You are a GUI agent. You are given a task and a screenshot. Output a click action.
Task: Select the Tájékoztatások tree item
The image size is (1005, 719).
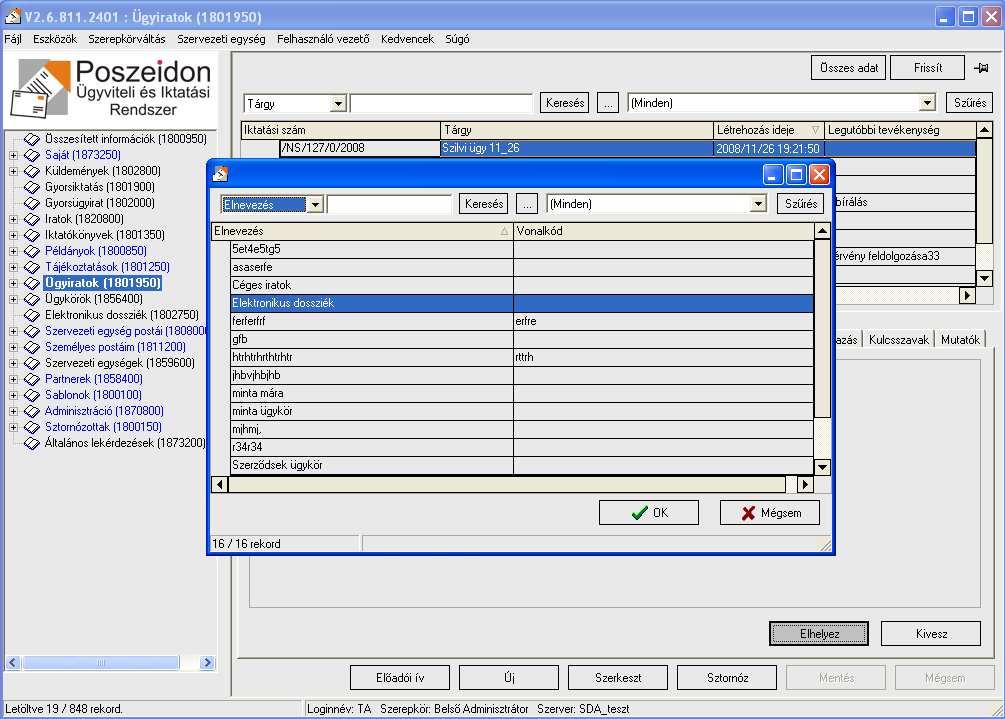click(107, 267)
